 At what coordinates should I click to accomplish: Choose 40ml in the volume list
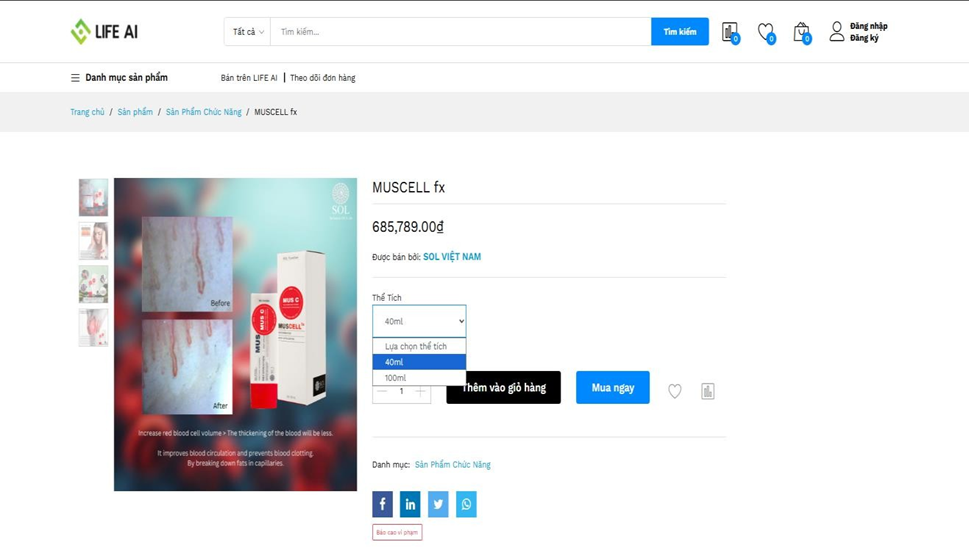(419, 362)
